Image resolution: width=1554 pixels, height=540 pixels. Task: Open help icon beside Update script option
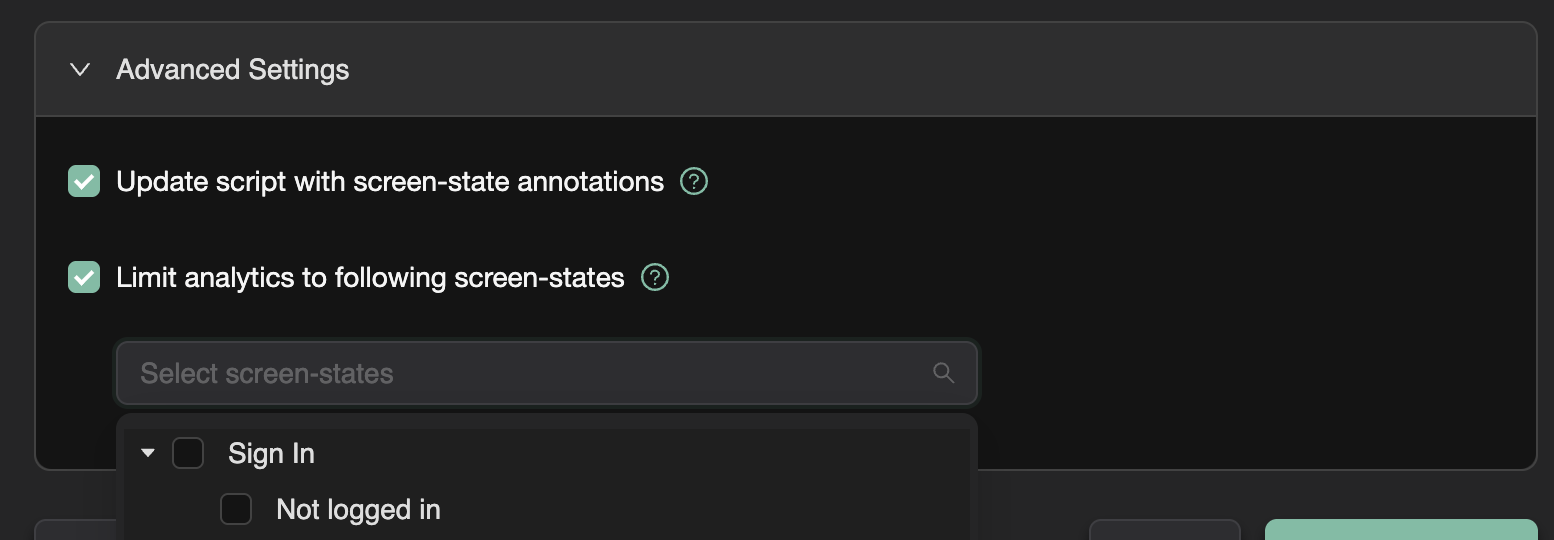(x=694, y=182)
